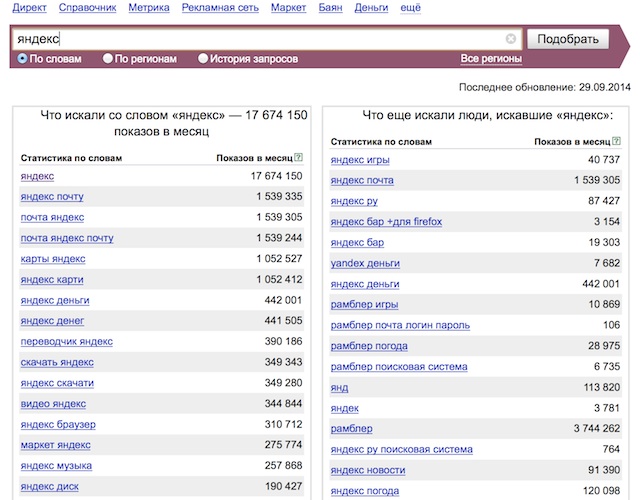Open the 'почта яндекс' keyword link
Image resolution: width=640 pixels, height=500 pixels.
click(52, 218)
